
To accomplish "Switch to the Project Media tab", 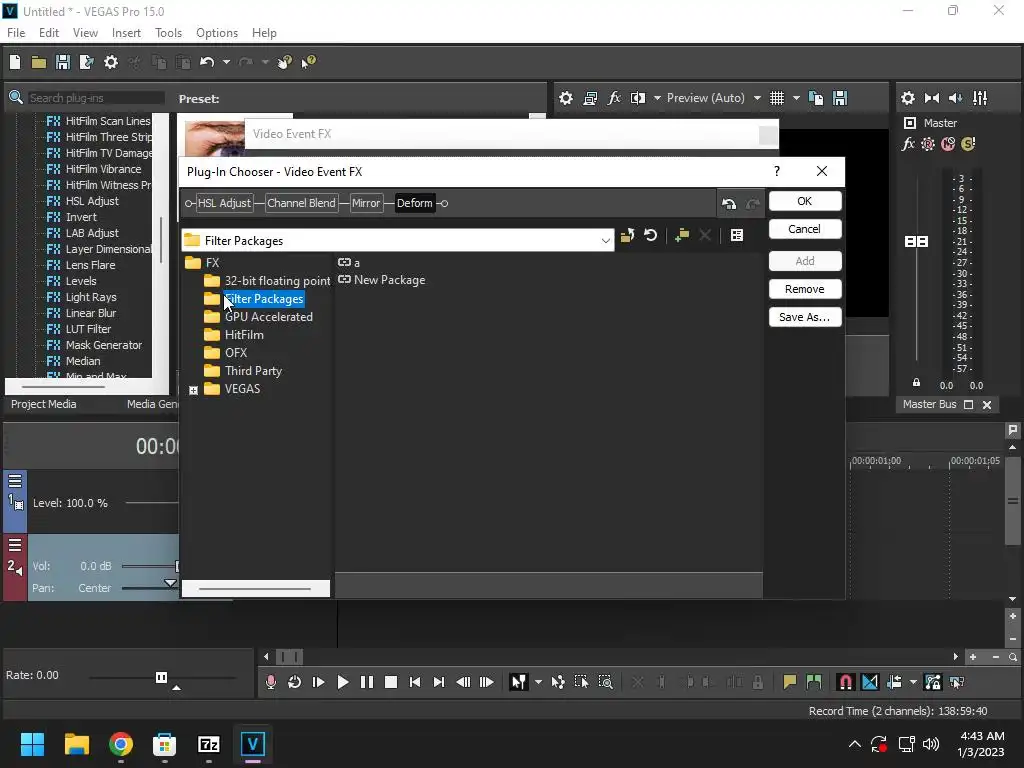I will [44, 404].
